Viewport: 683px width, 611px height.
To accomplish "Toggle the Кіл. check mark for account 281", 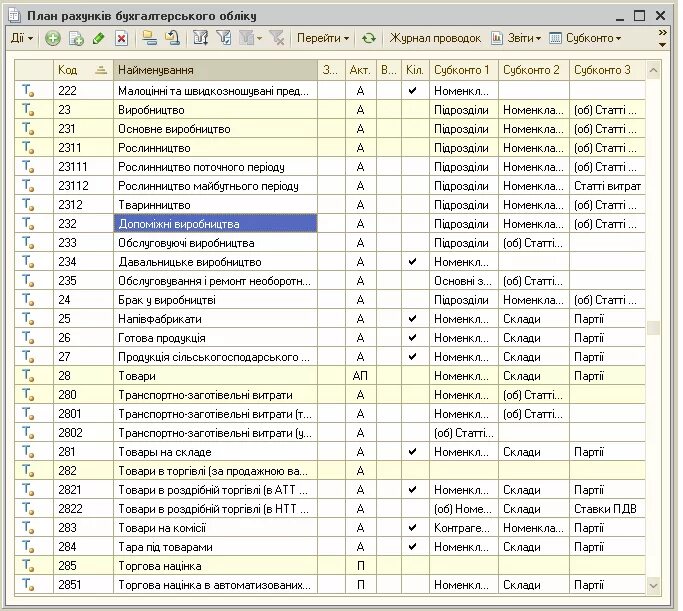I will tap(412, 452).
